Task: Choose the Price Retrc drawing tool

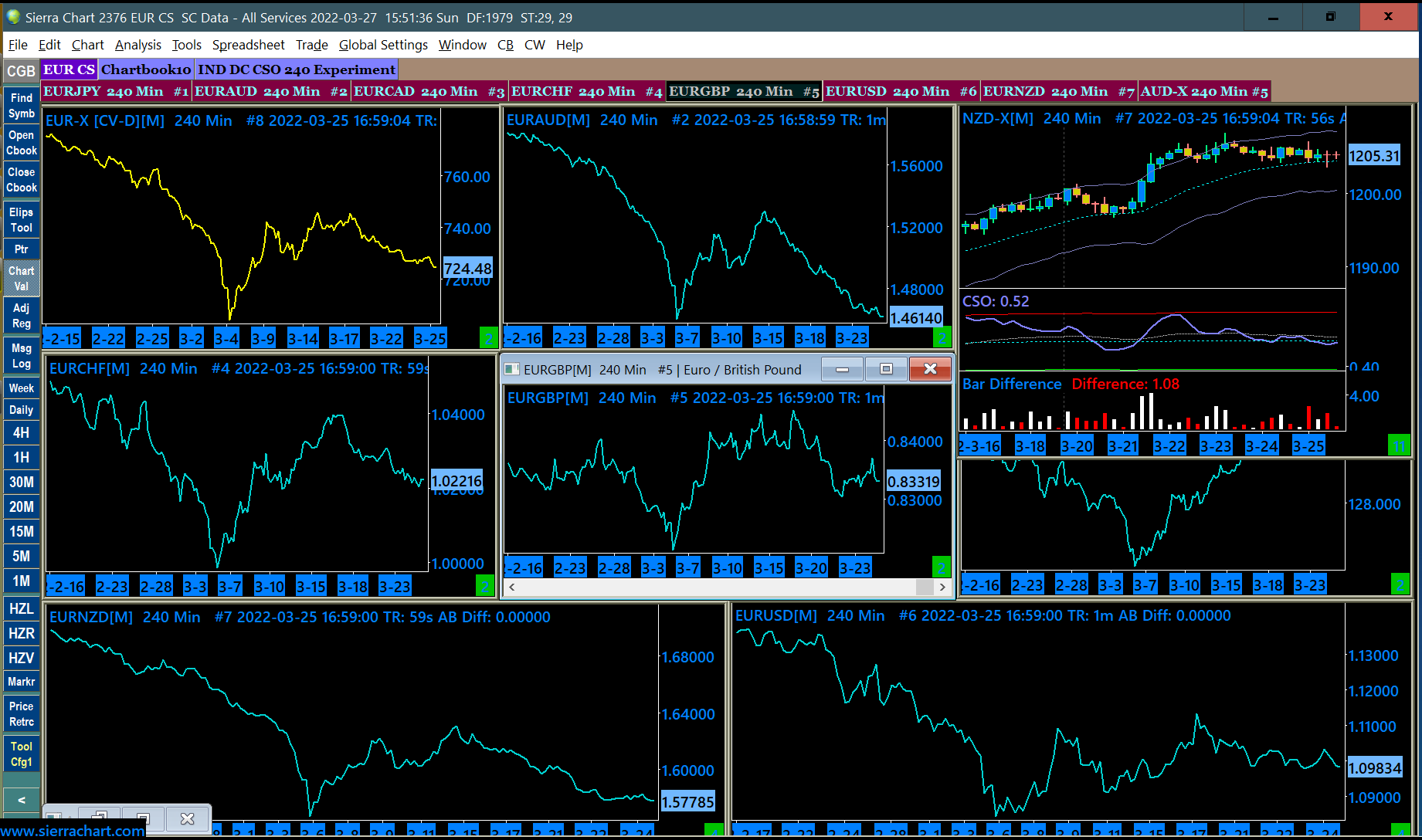Action: click(22, 714)
